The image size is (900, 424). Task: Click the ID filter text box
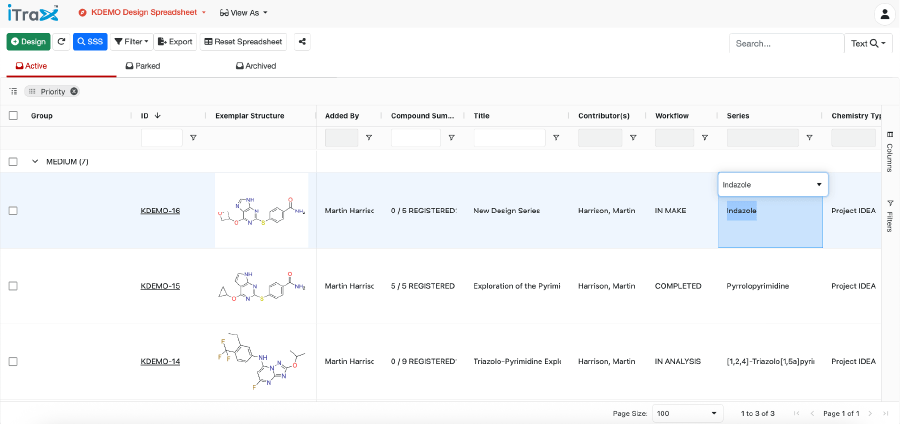coord(162,138)
